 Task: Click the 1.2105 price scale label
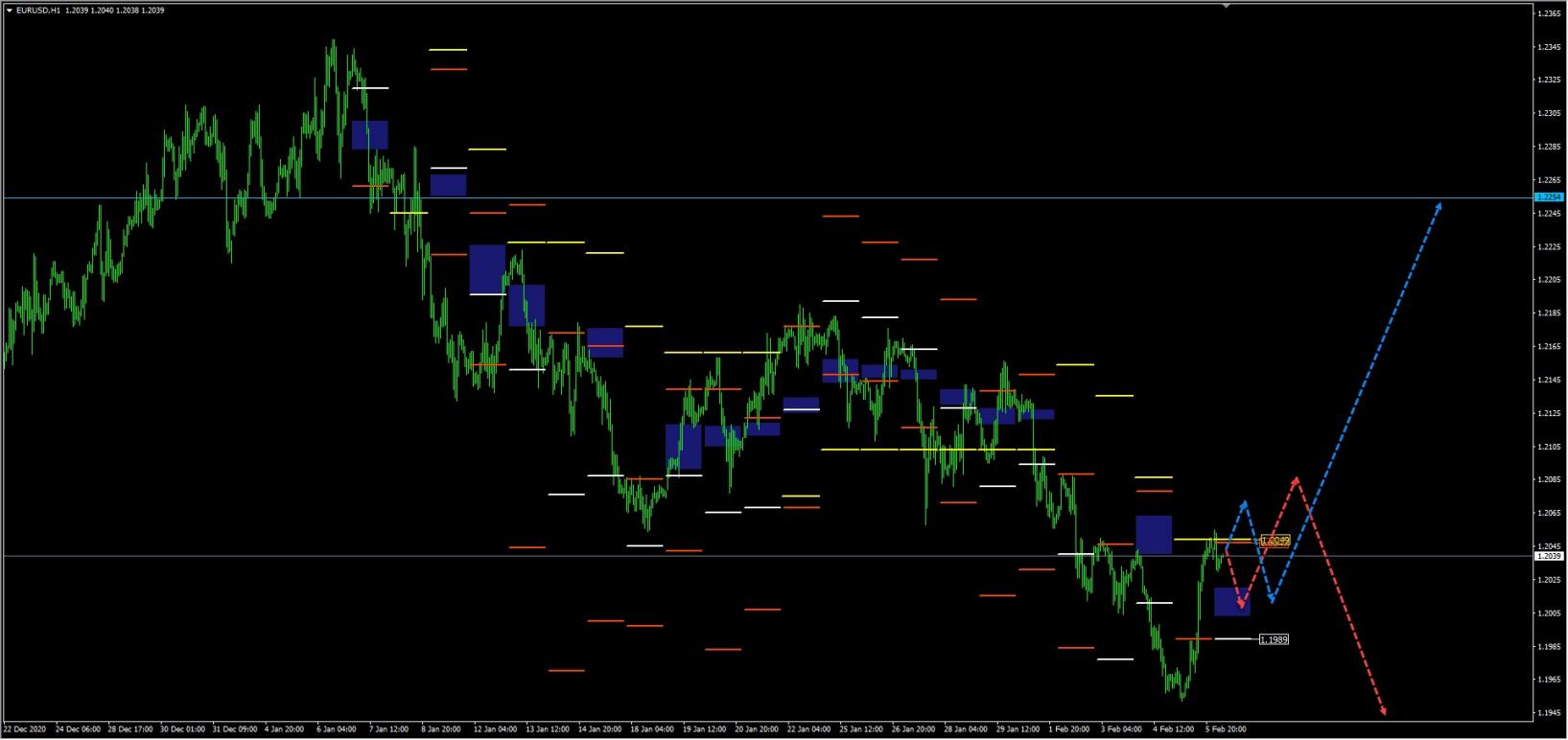pos(1549,447)
